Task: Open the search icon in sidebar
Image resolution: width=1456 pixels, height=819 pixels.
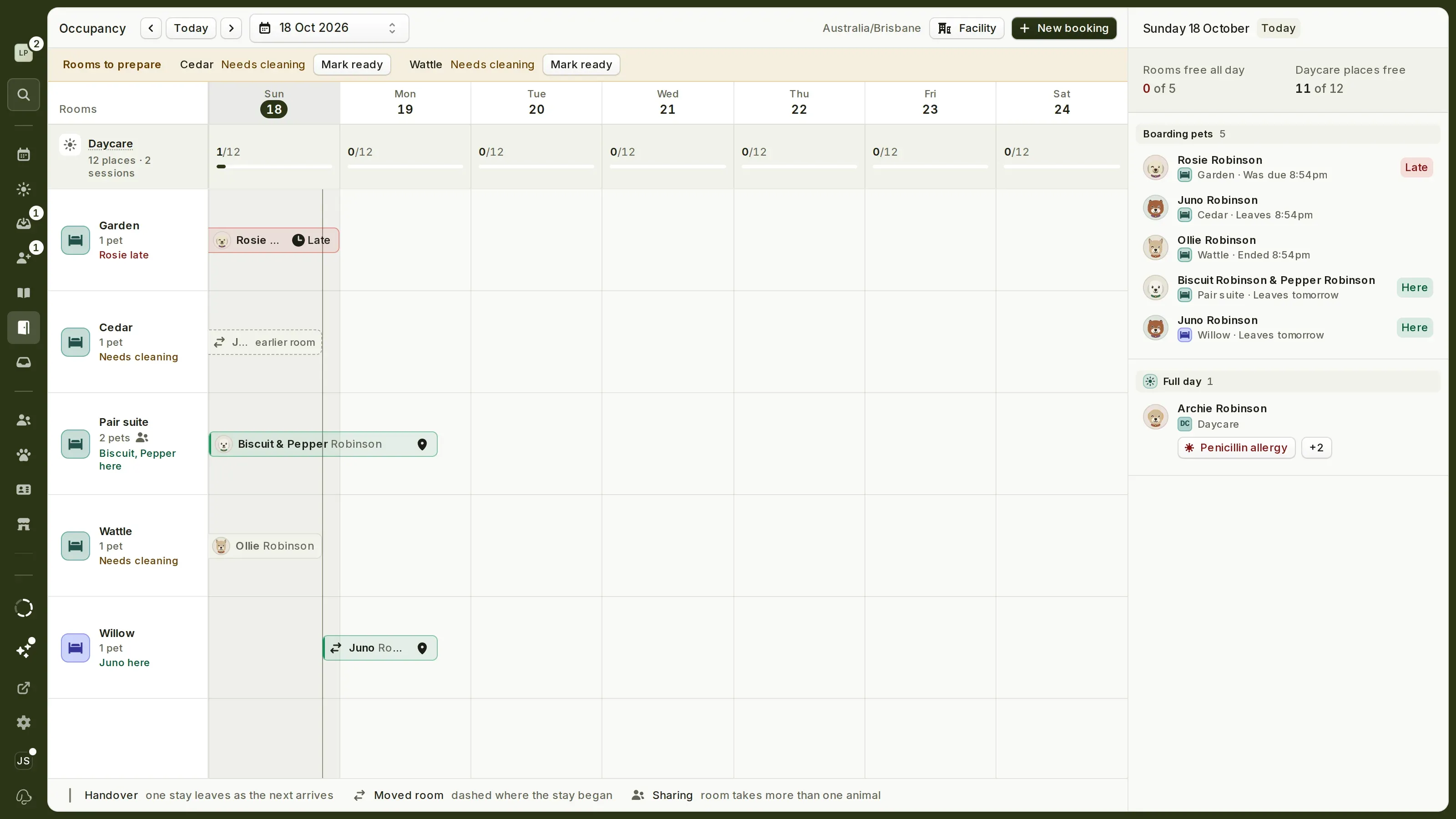Action: (23, 94)
